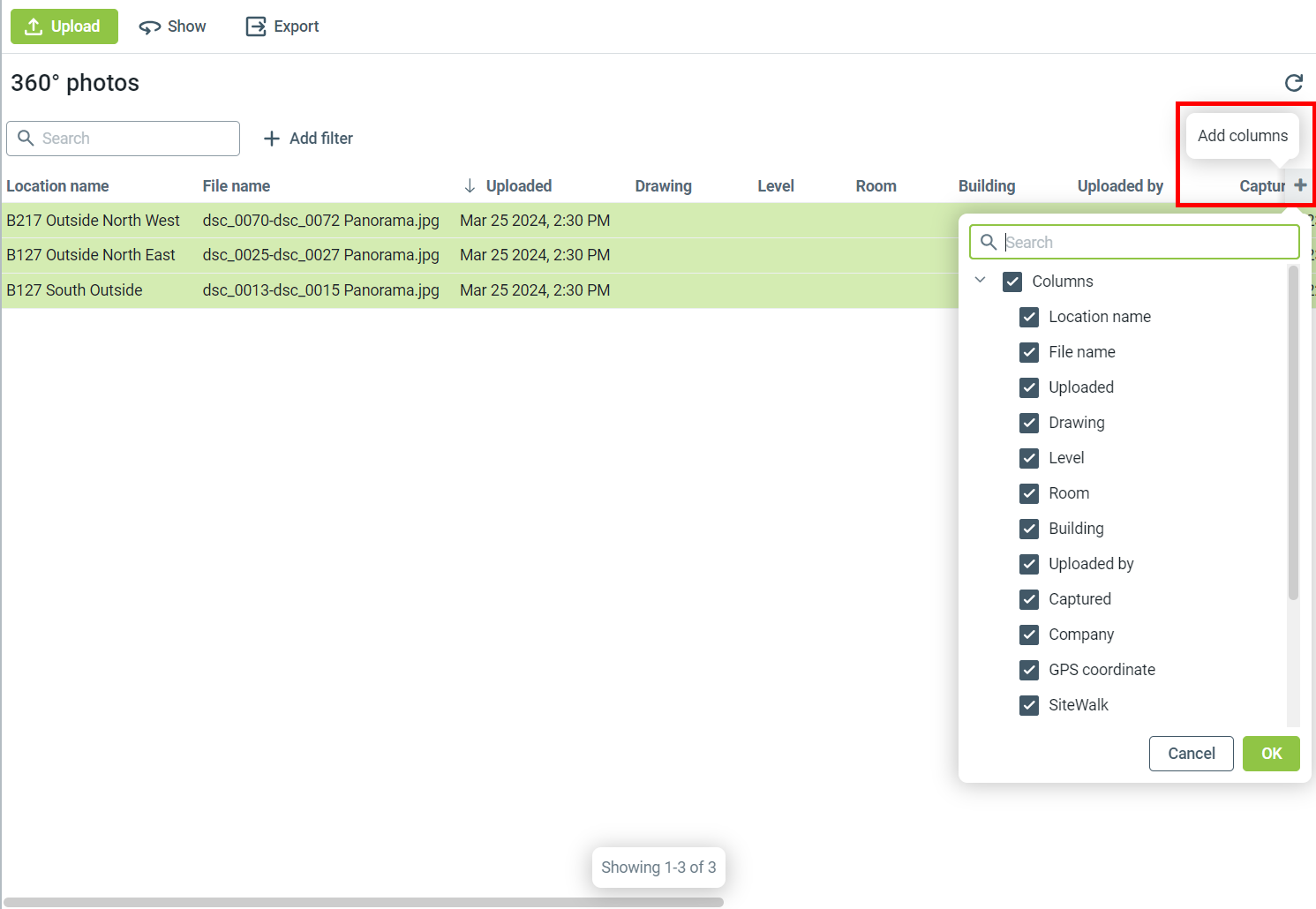1316x909 pixels.
Task: Cancel the column chooser popup
Action: (1191, 754)
